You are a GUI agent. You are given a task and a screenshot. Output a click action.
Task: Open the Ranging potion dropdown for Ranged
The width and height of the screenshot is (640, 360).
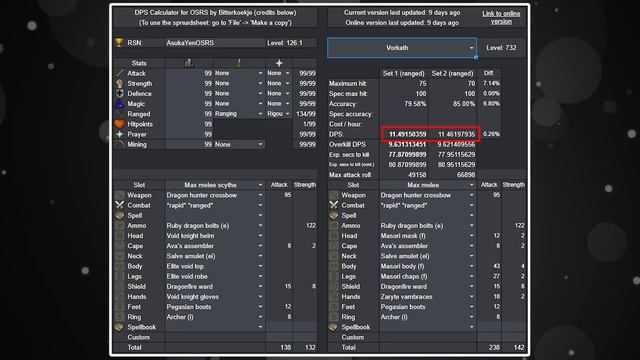click(x=239, y=114)
